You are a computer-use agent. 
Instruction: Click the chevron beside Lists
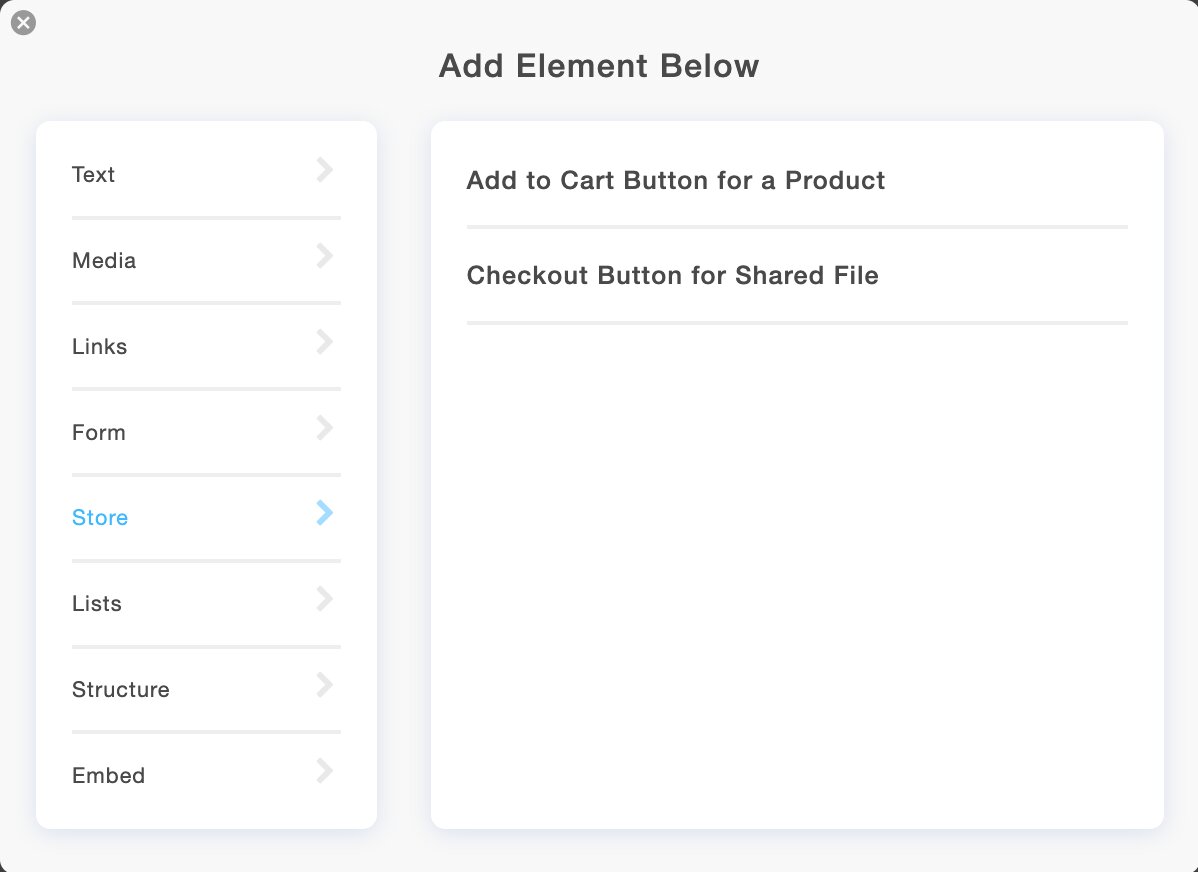point(325,599)
